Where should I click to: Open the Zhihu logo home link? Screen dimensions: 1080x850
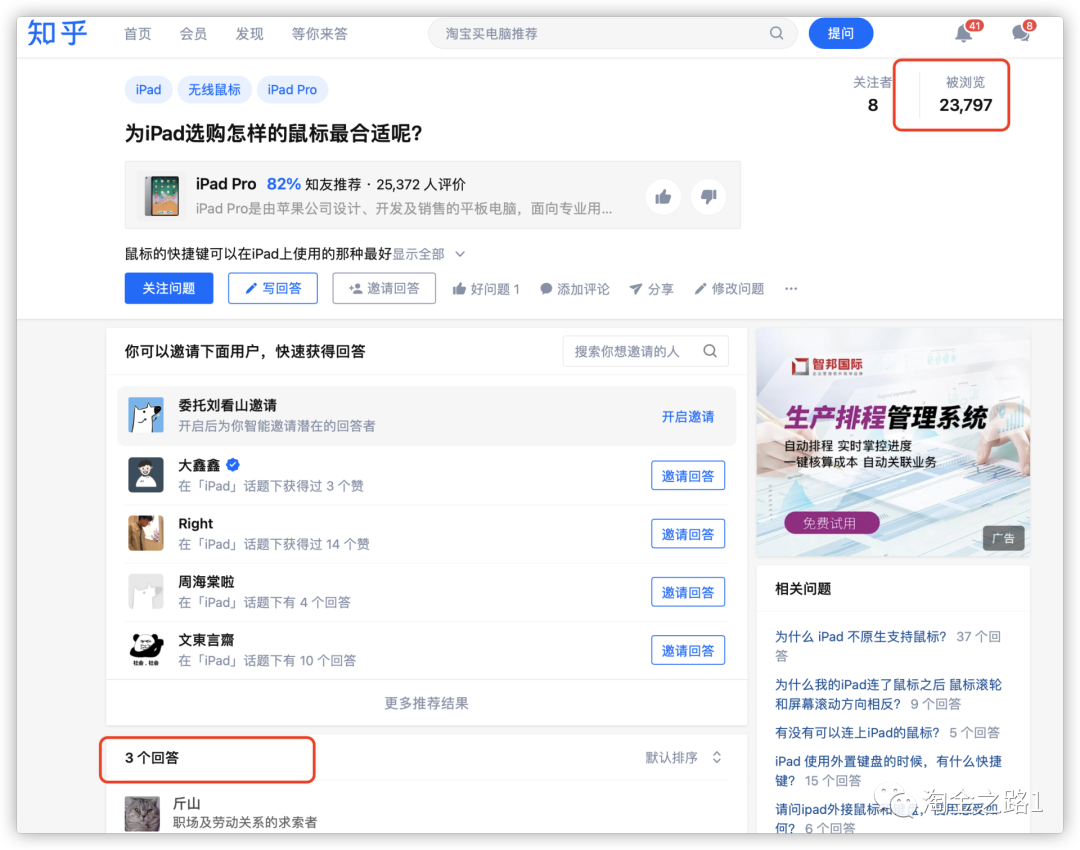pyautogui.click(x=57, y=33)
